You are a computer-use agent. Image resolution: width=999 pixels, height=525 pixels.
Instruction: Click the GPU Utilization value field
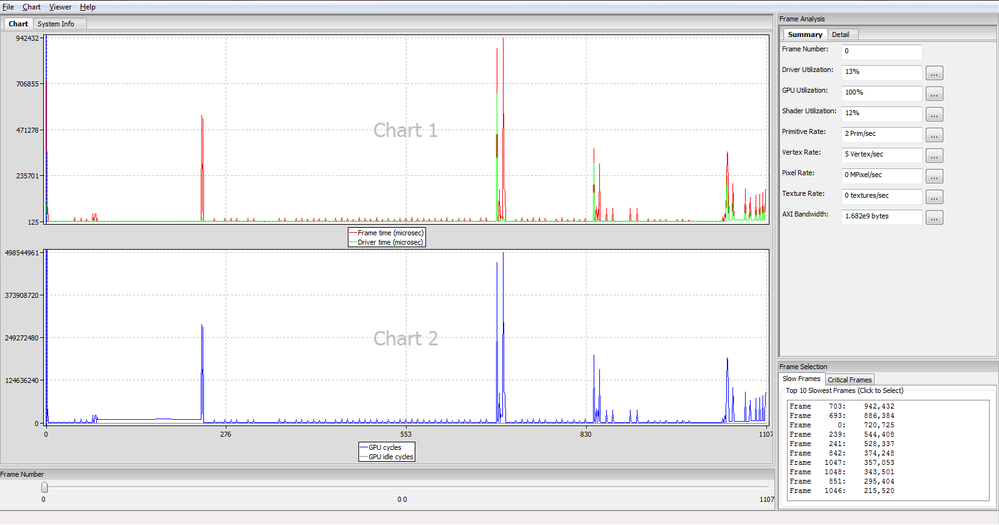(x=882, y=93)
